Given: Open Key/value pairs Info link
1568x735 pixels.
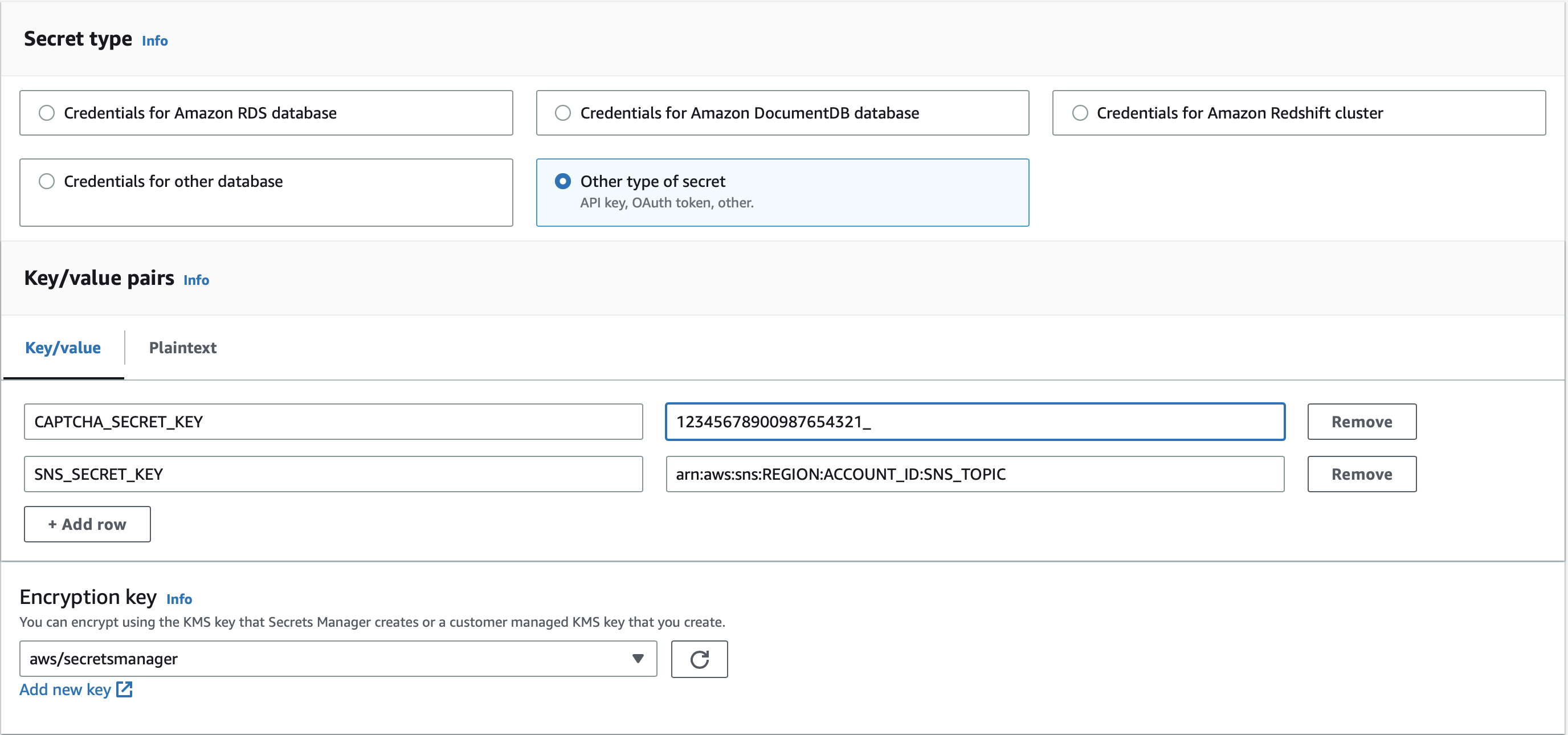Looking at the screenshot, I should [x=196, y=280].
